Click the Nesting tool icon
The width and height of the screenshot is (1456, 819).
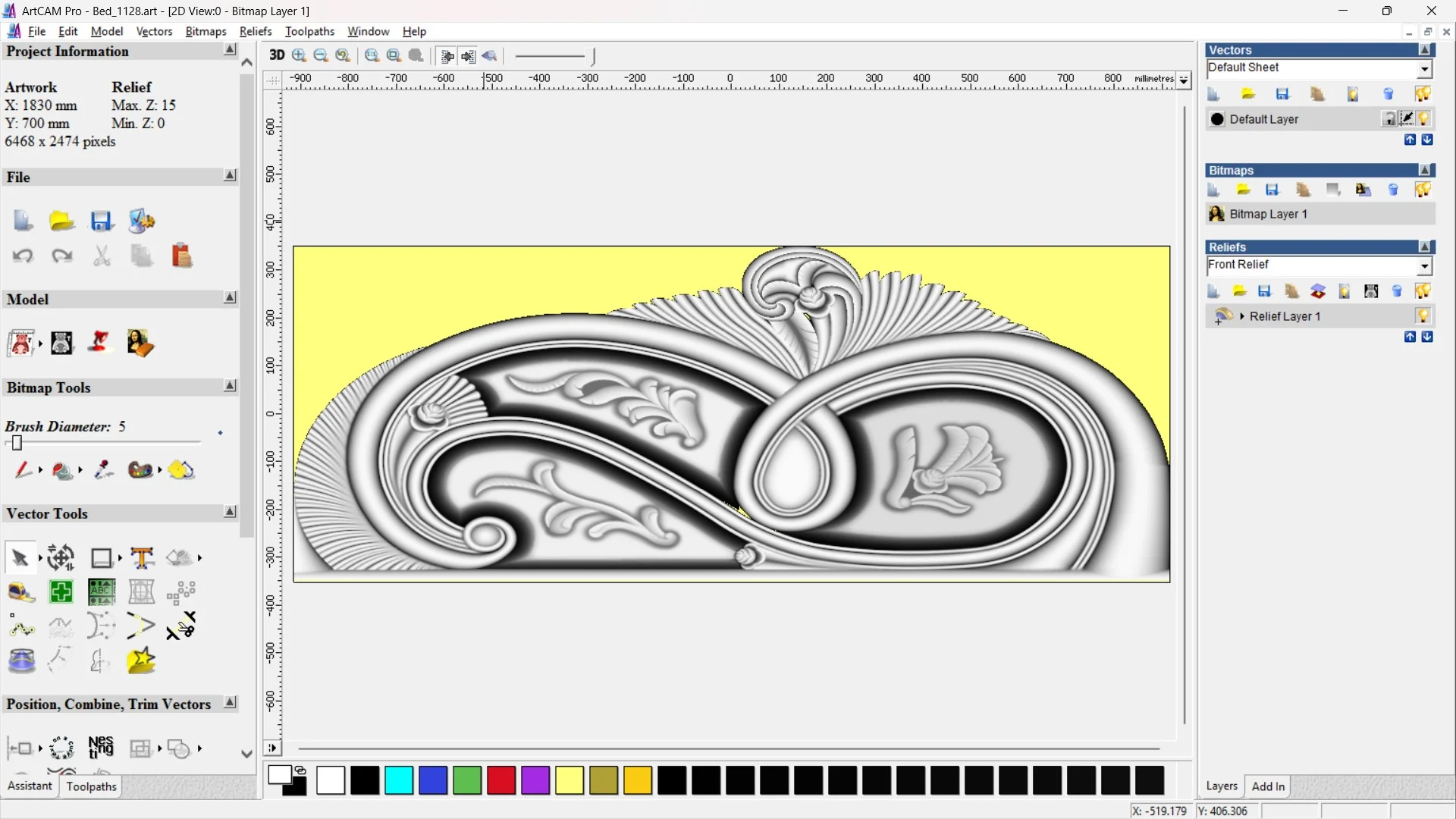[101, 748]
